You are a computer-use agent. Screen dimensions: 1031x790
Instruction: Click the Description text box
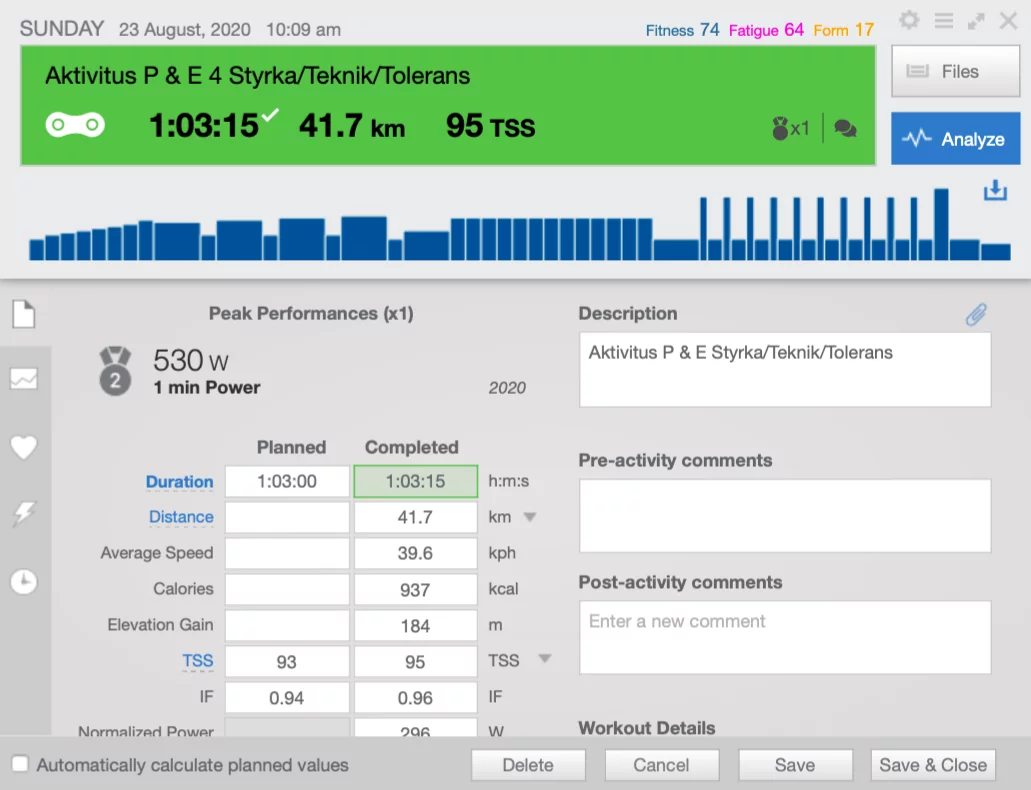coord(785,370)
